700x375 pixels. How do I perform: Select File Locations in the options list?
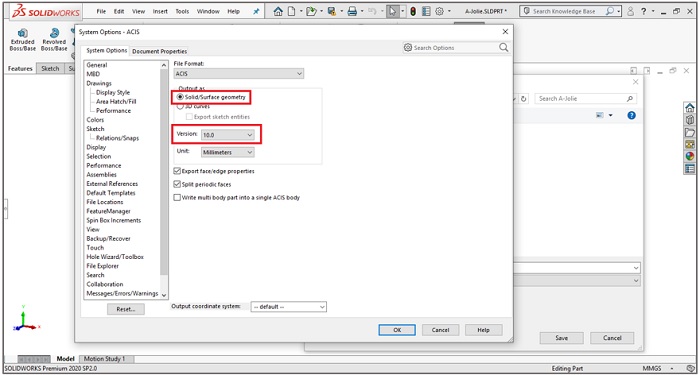point(104,202)
